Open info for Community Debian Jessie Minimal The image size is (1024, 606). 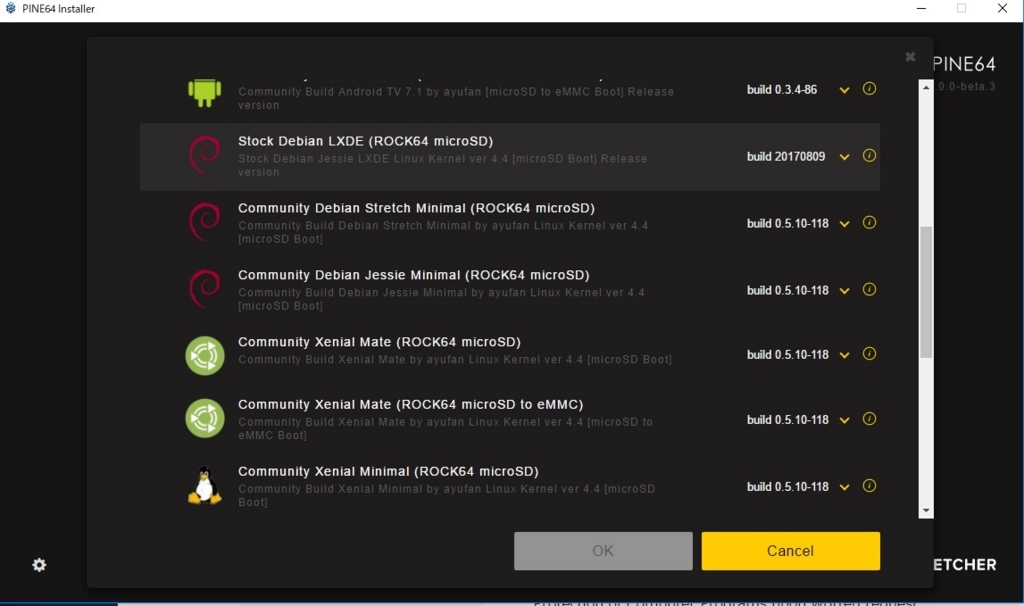point(869,289)
